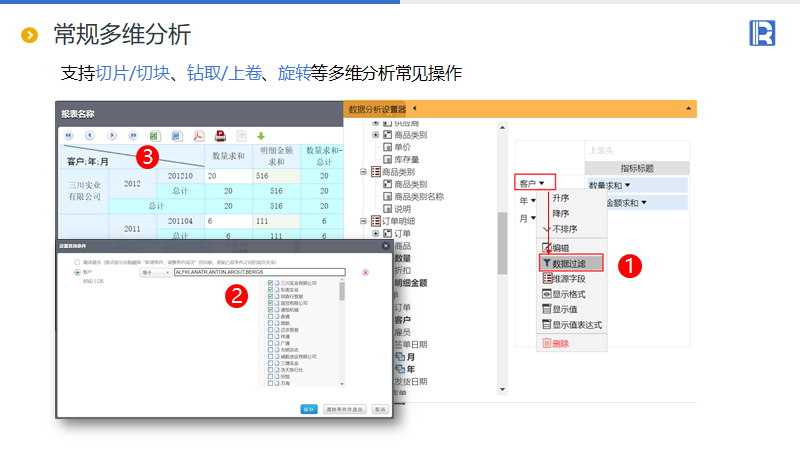Check 光明杂志 in customer list
This screenshot has width=800, height=450.
(270, 350)
